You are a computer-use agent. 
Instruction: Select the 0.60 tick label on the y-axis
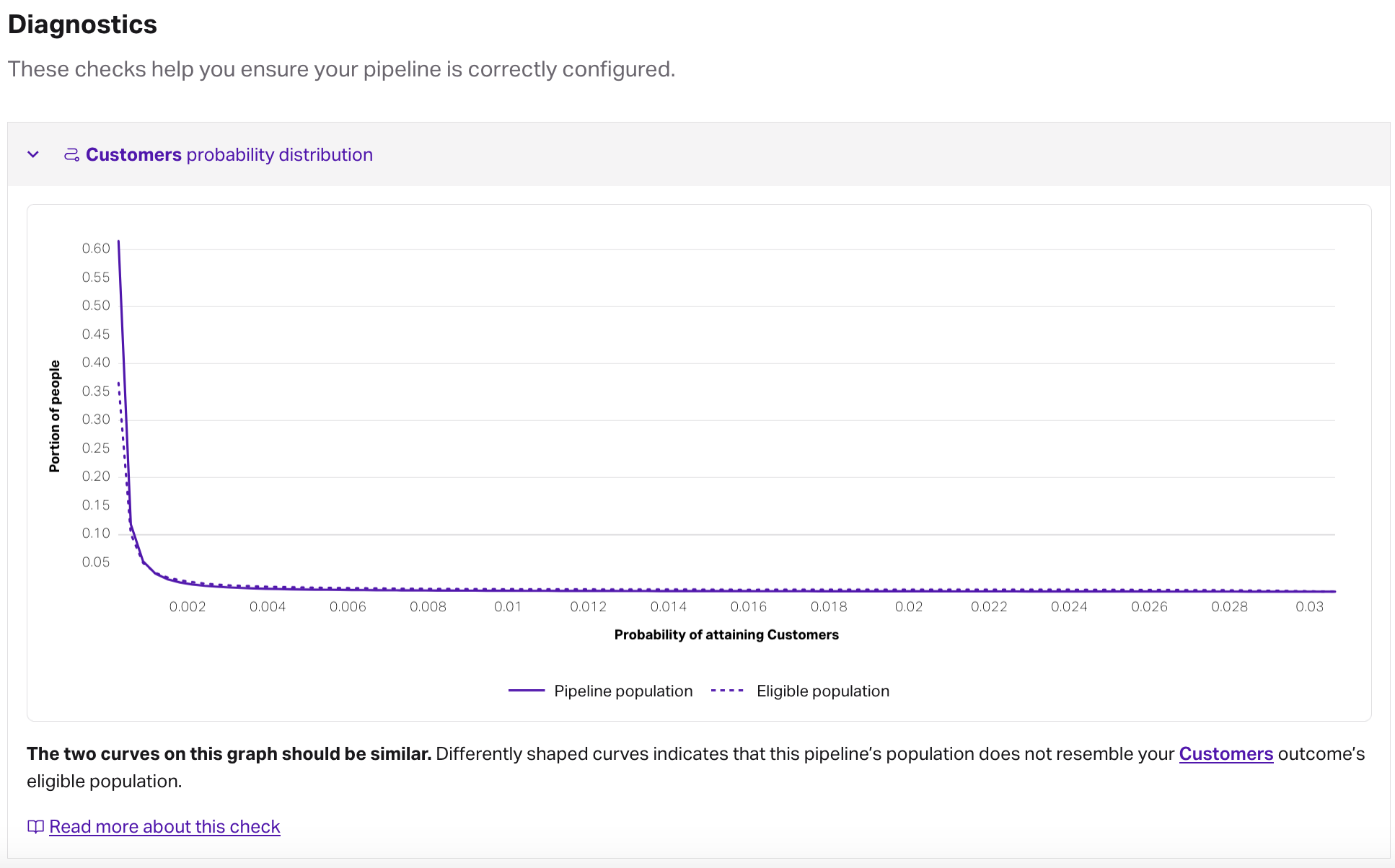tap(96, 248)
